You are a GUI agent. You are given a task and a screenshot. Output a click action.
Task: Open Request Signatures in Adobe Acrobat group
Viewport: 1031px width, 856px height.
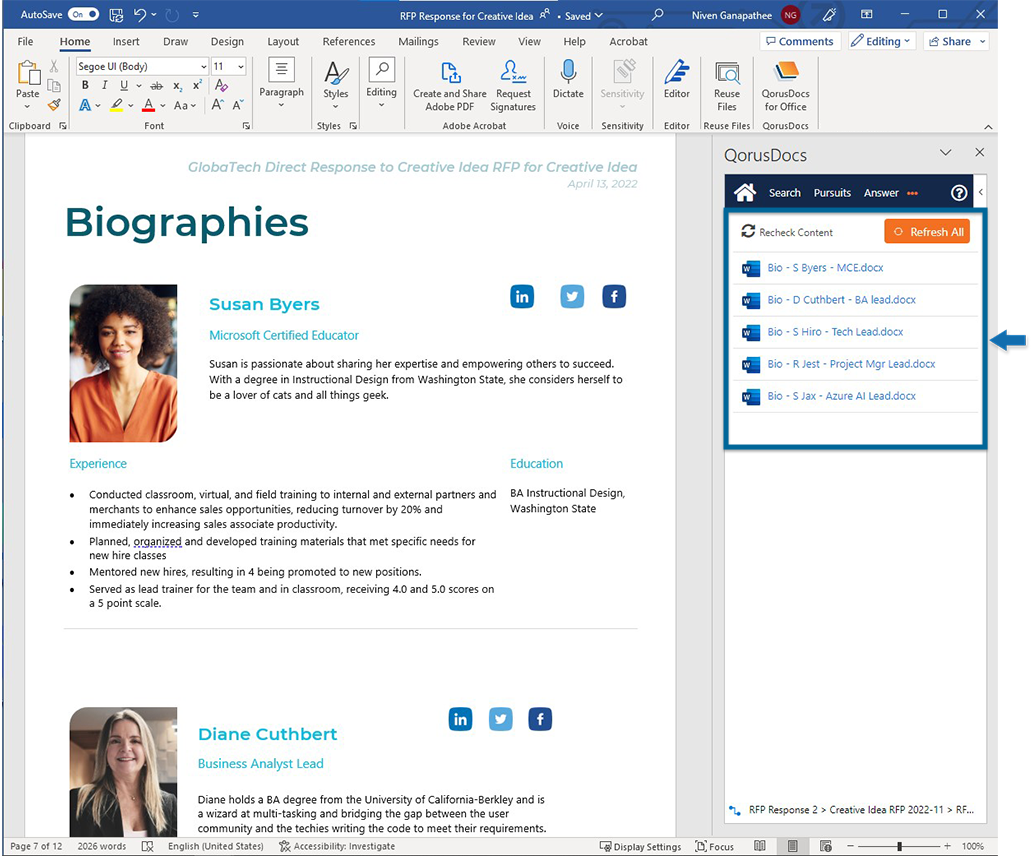point(513,86)
